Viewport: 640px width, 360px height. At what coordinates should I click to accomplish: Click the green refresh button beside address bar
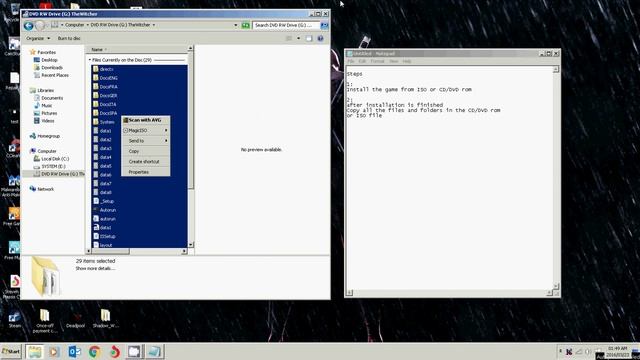coord(245,25)
